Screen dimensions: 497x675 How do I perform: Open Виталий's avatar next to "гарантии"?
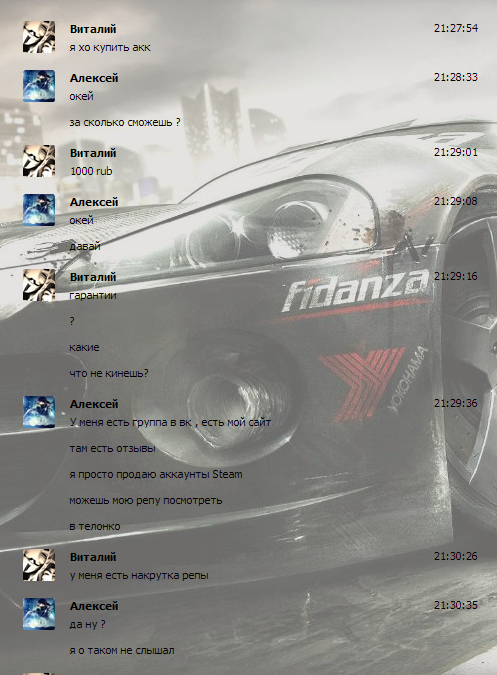39,285
